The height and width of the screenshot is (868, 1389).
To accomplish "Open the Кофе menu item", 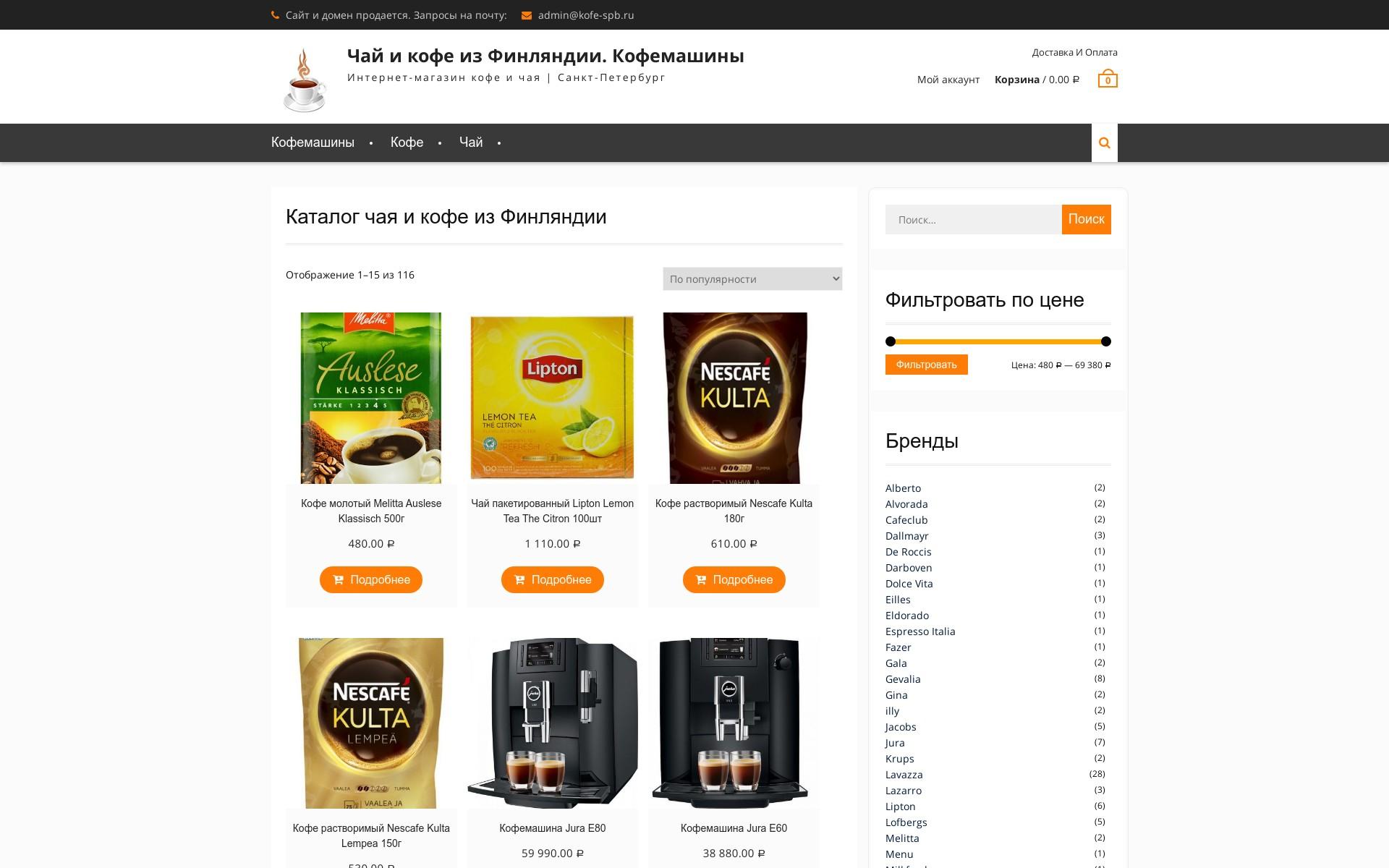I will pos(407,142).
